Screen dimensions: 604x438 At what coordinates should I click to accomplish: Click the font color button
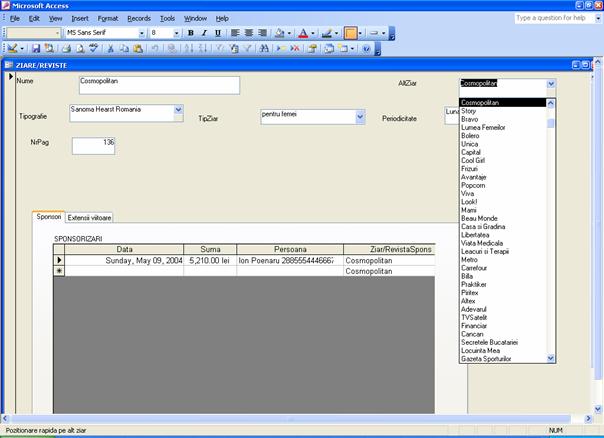303,33
